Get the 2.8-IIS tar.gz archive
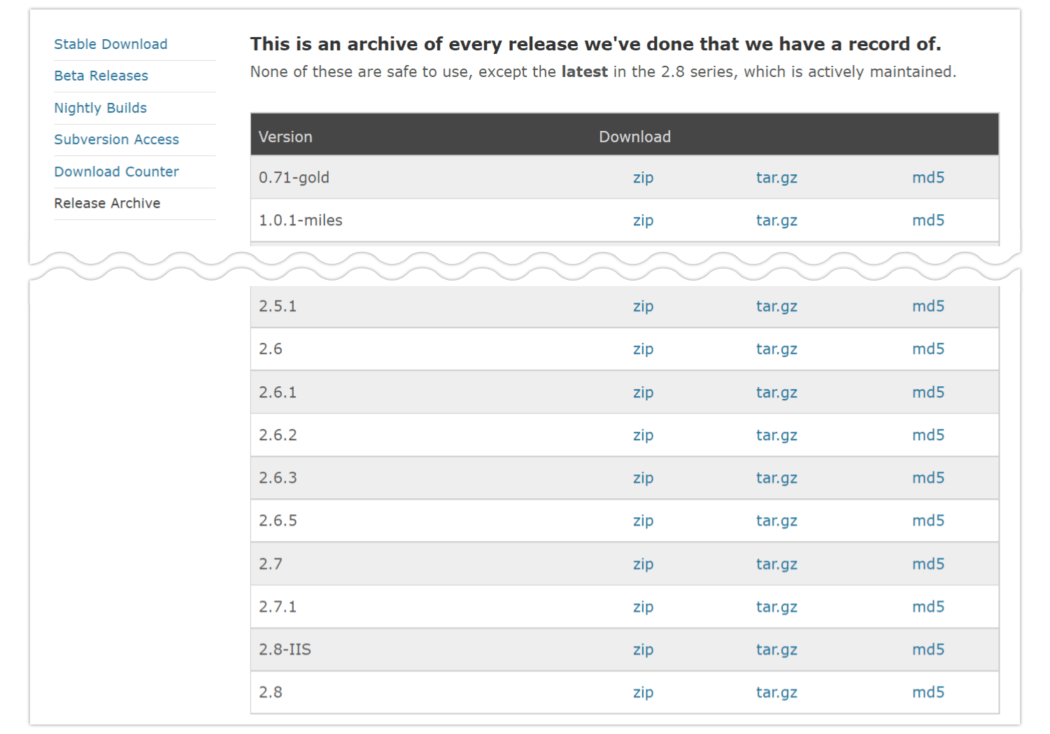This screenshot has width=1050, height=734. coord(776,650)
